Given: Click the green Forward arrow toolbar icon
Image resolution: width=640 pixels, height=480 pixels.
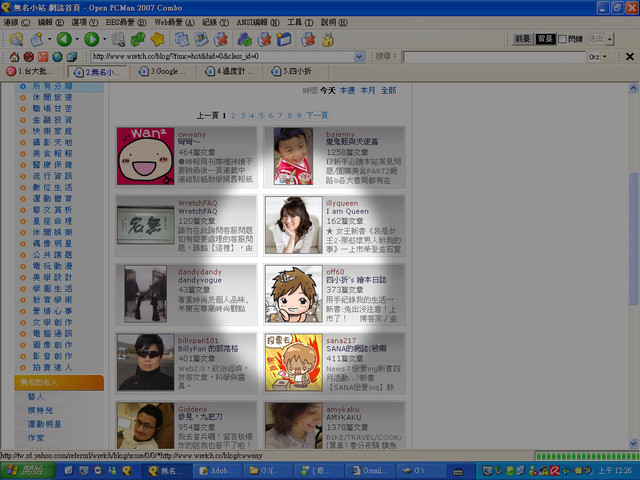Looking at the screenshot, I should [x=91, y=39].
